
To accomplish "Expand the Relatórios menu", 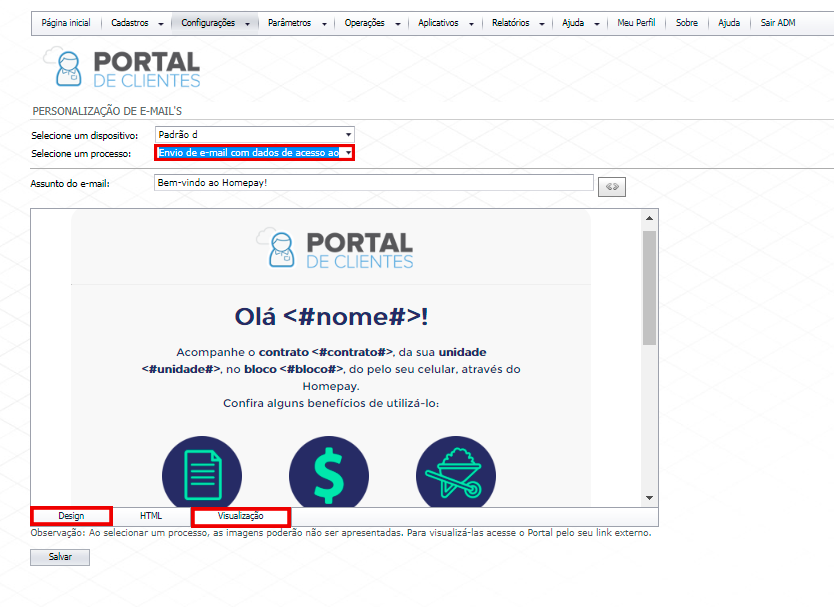I will click(x=518, y=23).
